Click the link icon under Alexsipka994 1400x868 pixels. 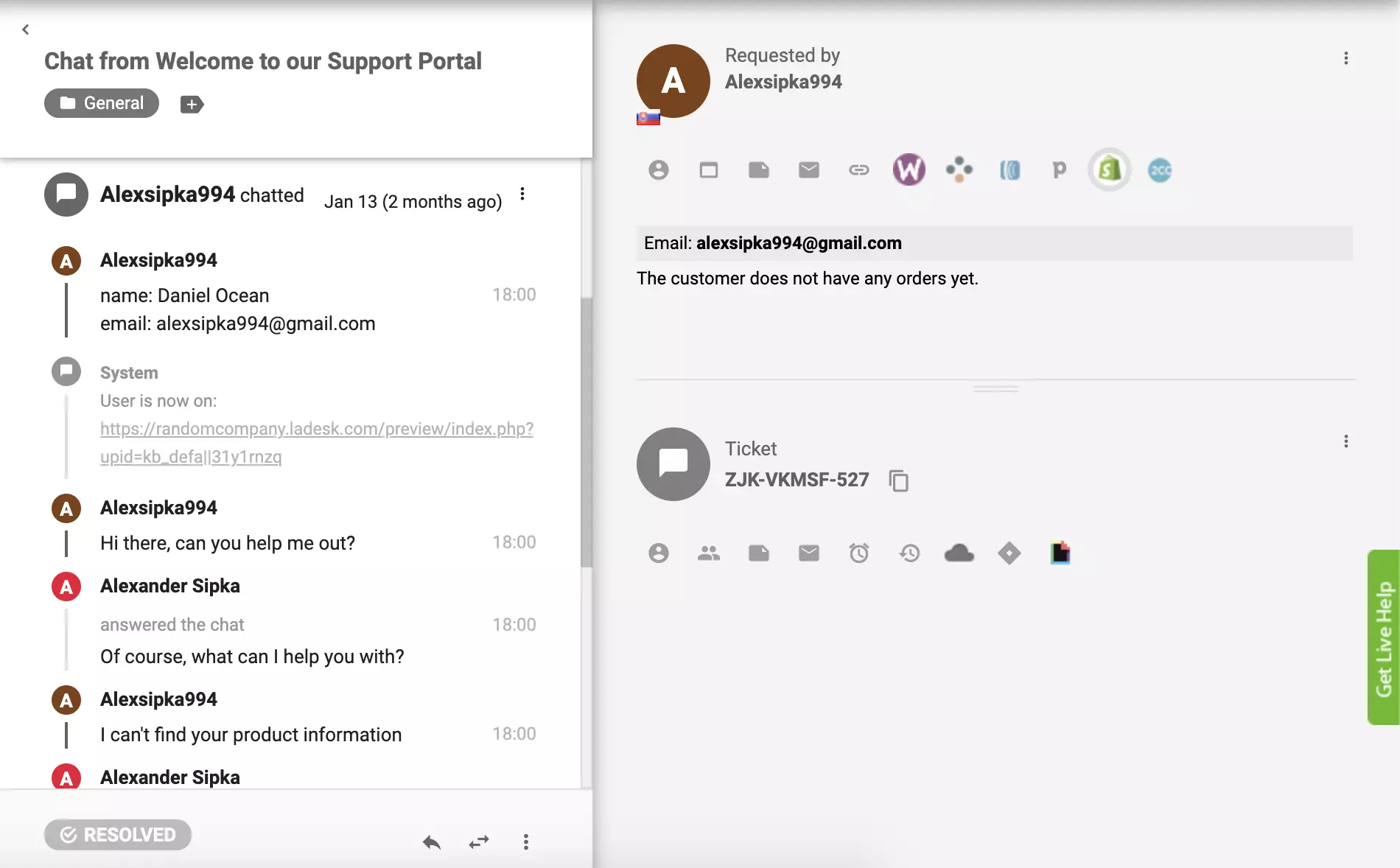tap(858, 169)
